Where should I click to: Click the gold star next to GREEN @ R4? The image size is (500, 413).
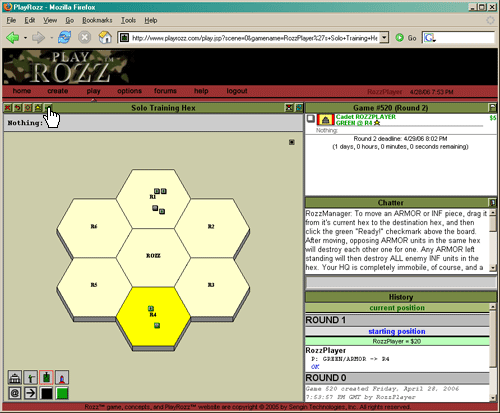[377, 123]
